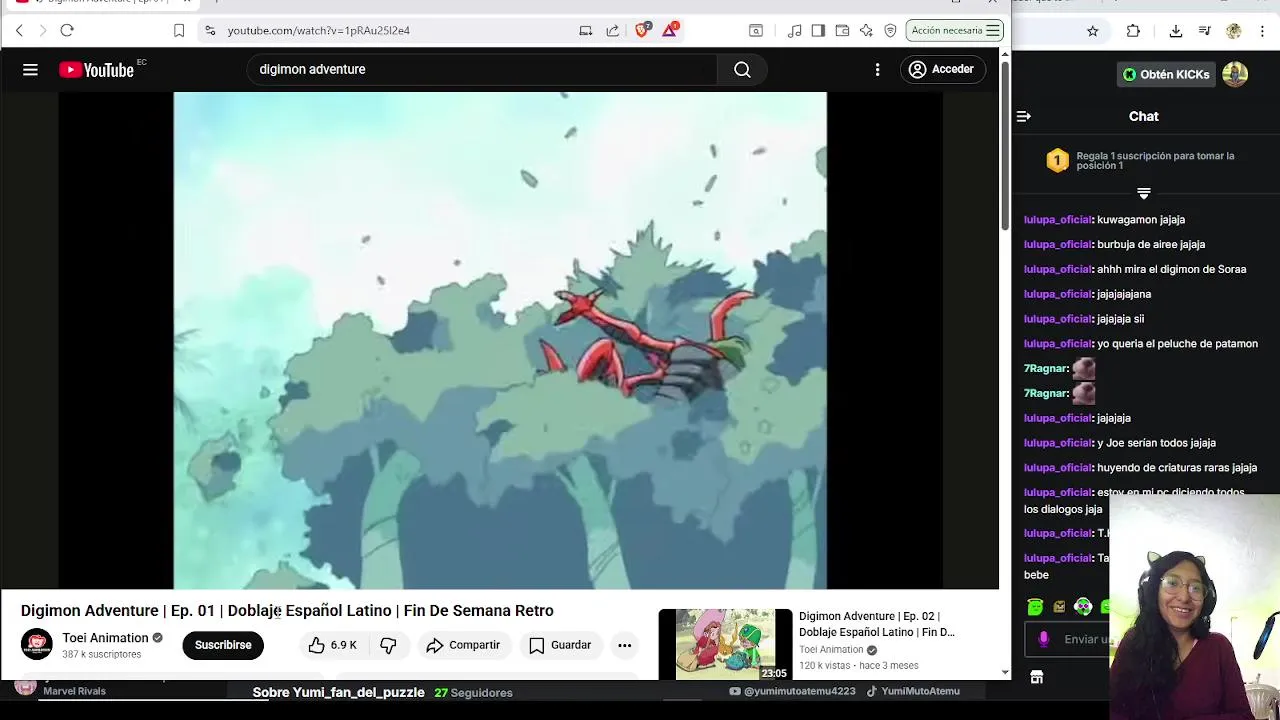Go back with the browser back arrow
1280x720 pixels.
click(19, 30)
